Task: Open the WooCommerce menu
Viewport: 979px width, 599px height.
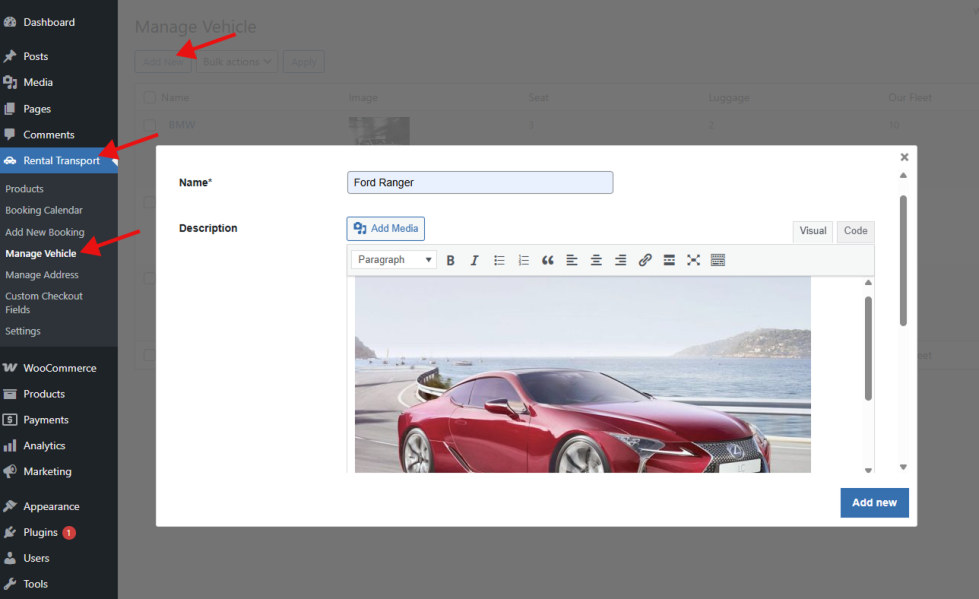Action: tap(60, 368)
